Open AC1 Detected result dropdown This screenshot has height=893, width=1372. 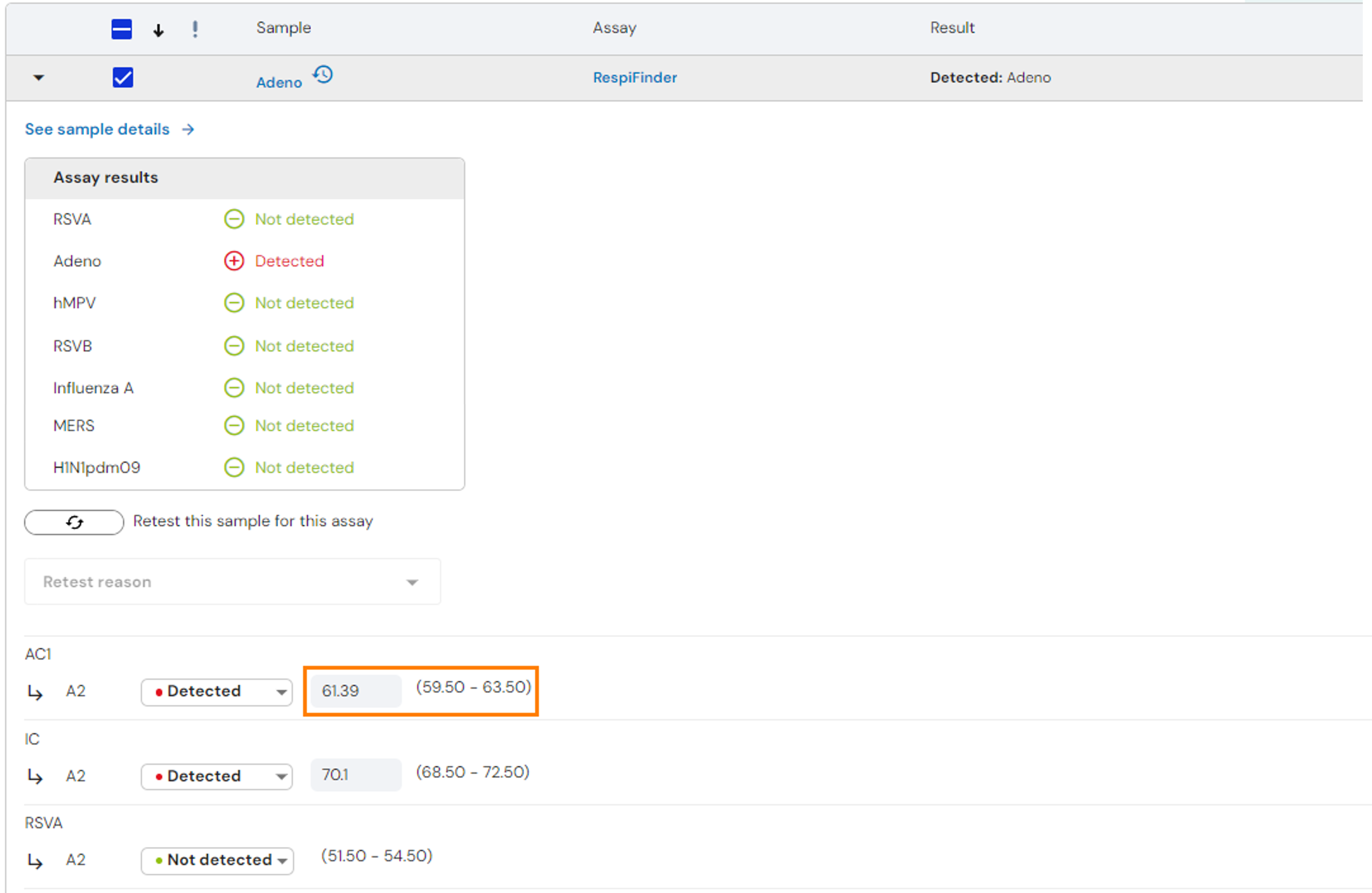coord(217,692)
